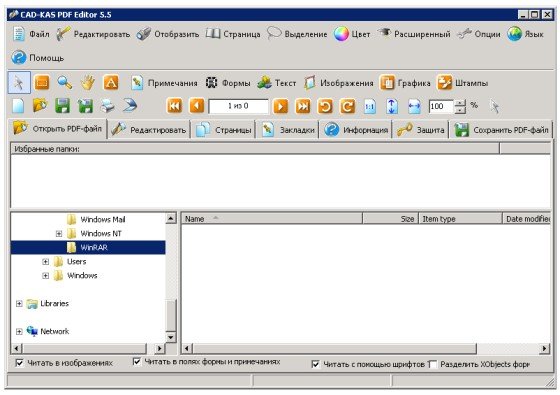Jump to the last page
Viewport: 560px width, 395px height.
pos(303,106)
